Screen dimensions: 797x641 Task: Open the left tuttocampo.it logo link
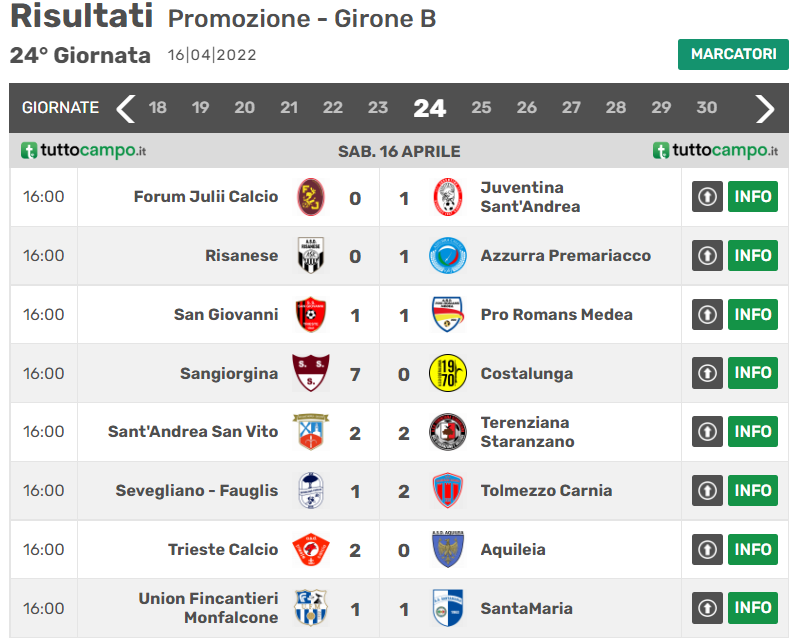click(x=83, y=151)
